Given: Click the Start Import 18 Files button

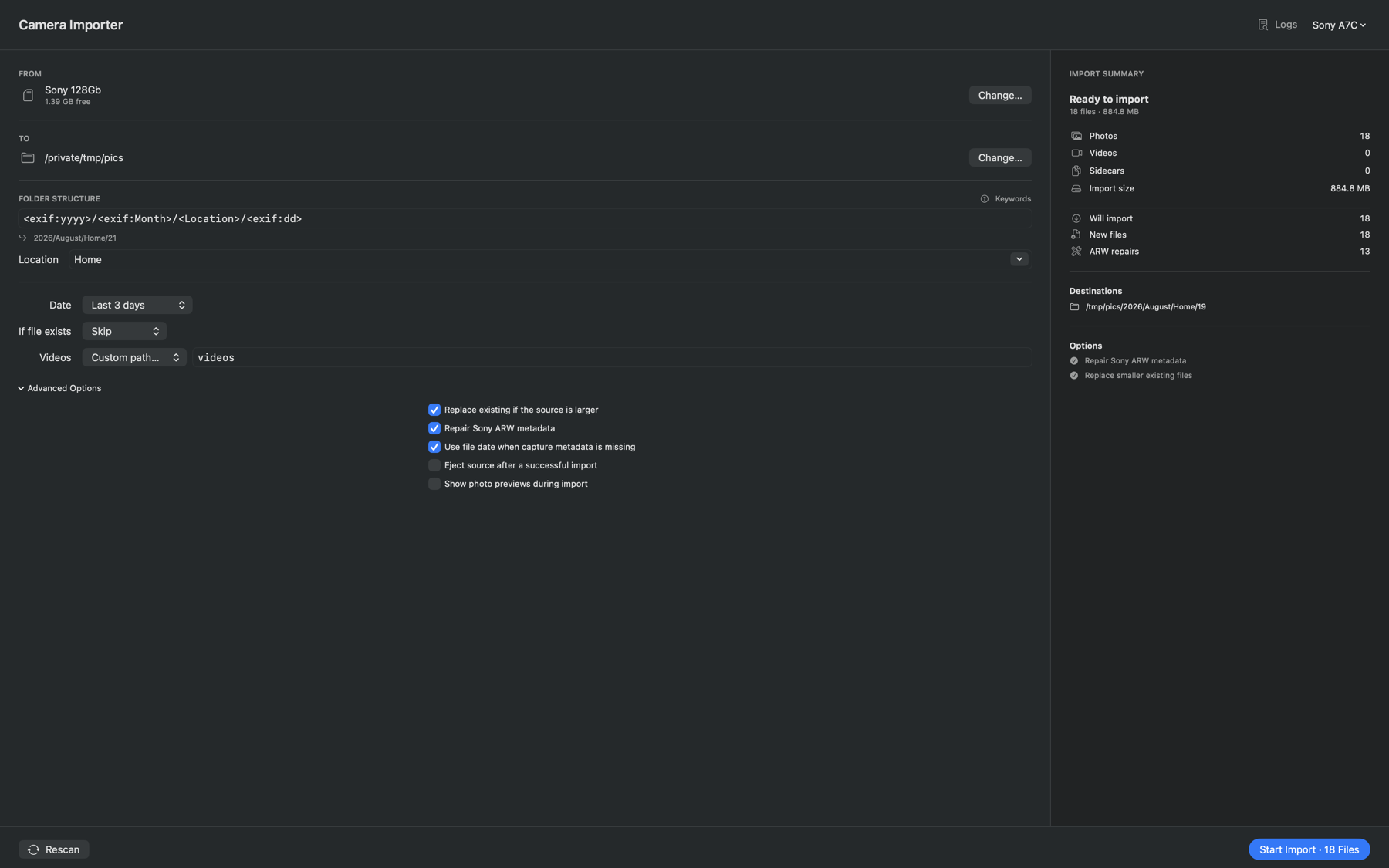Looking at the screenshot, I should pos(1309,849).
